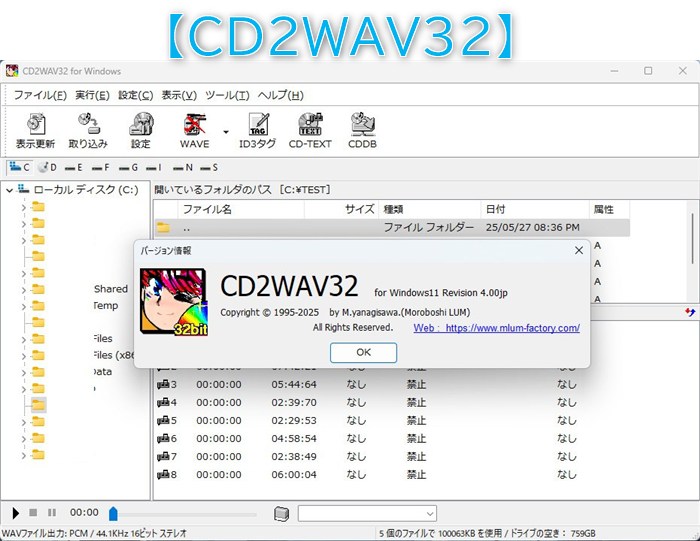Select the '..' parent folder row
This screenshot has height=541, width=700.
392,228
